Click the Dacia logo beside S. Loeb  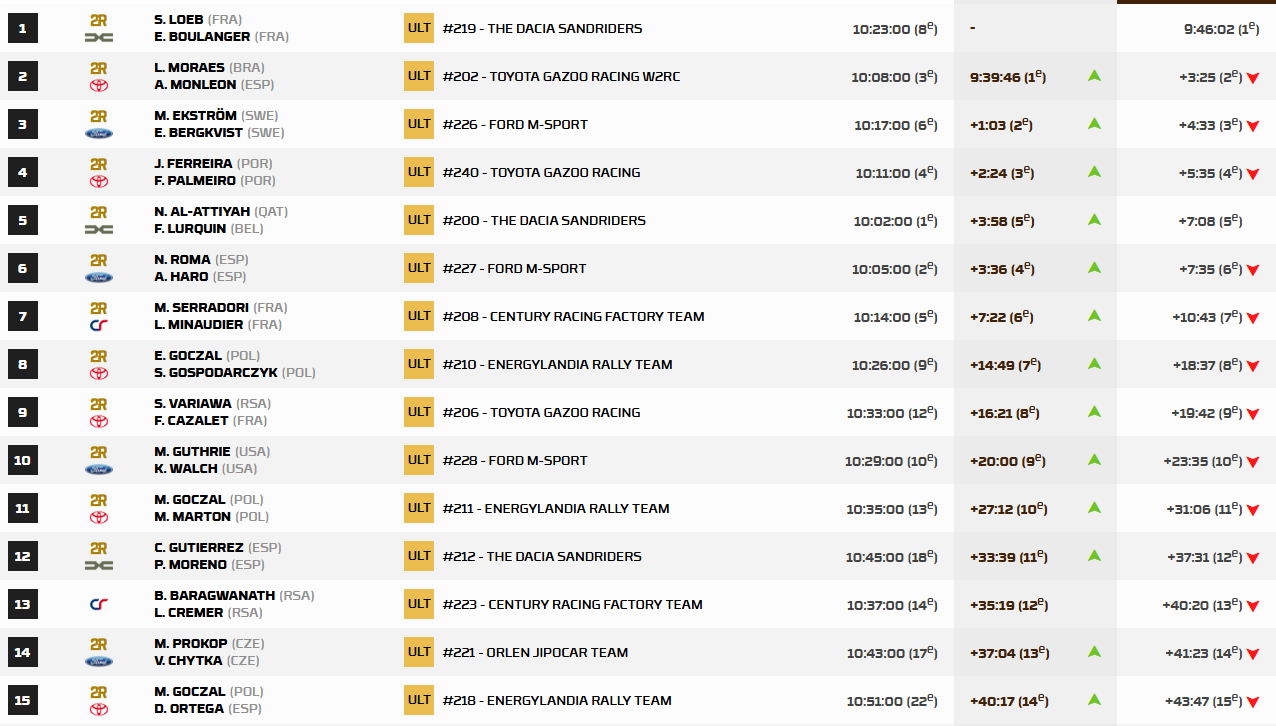[99, 37]
